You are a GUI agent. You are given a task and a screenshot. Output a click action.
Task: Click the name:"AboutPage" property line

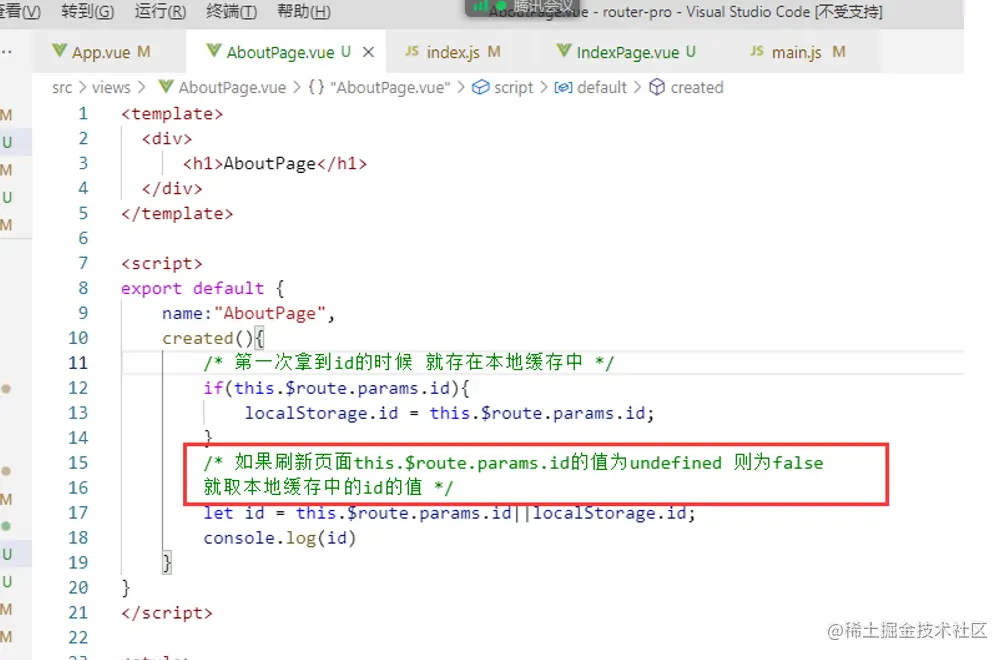coord(249,313)
